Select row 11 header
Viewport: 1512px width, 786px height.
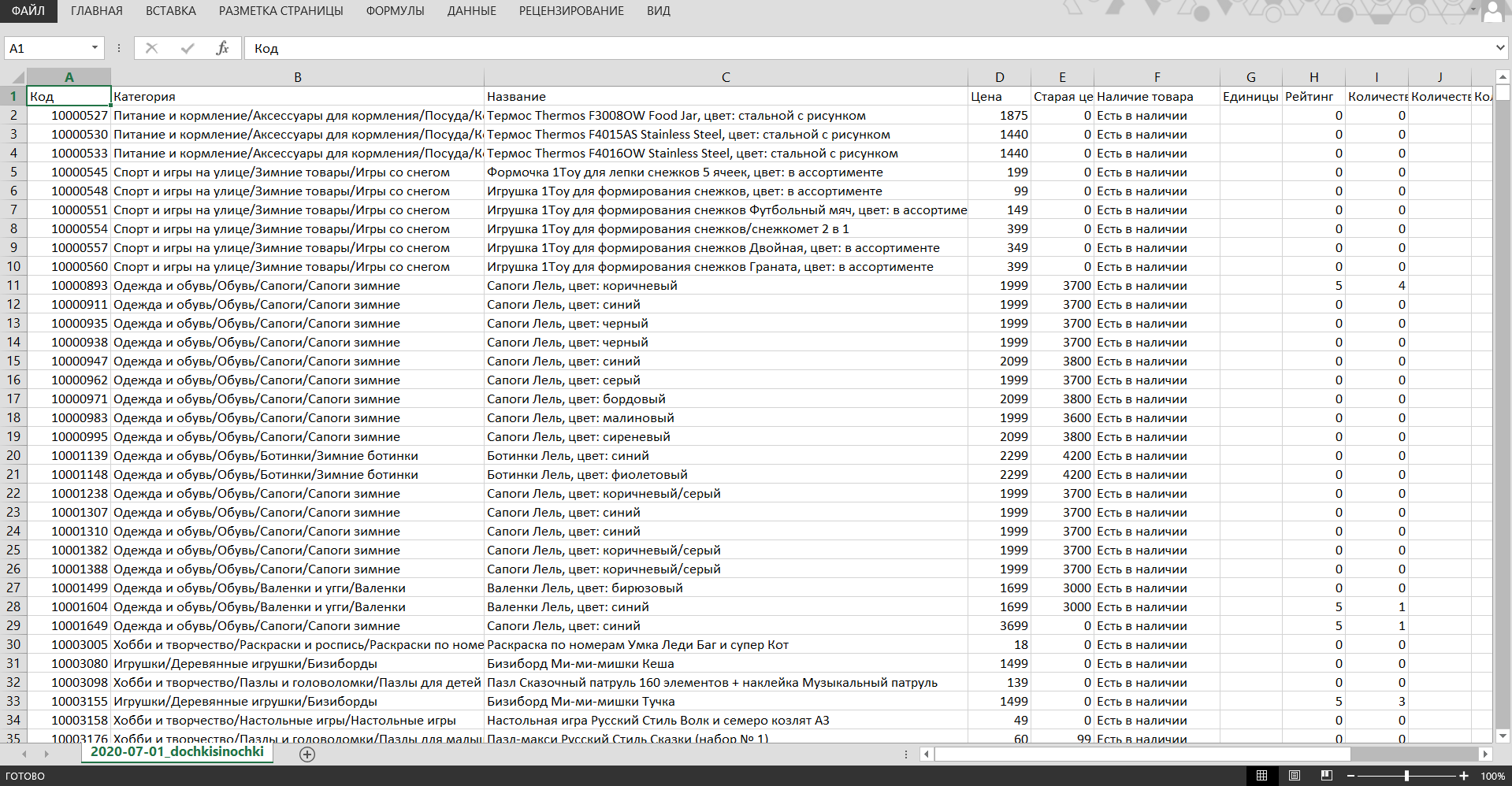(x=13, y=285)
